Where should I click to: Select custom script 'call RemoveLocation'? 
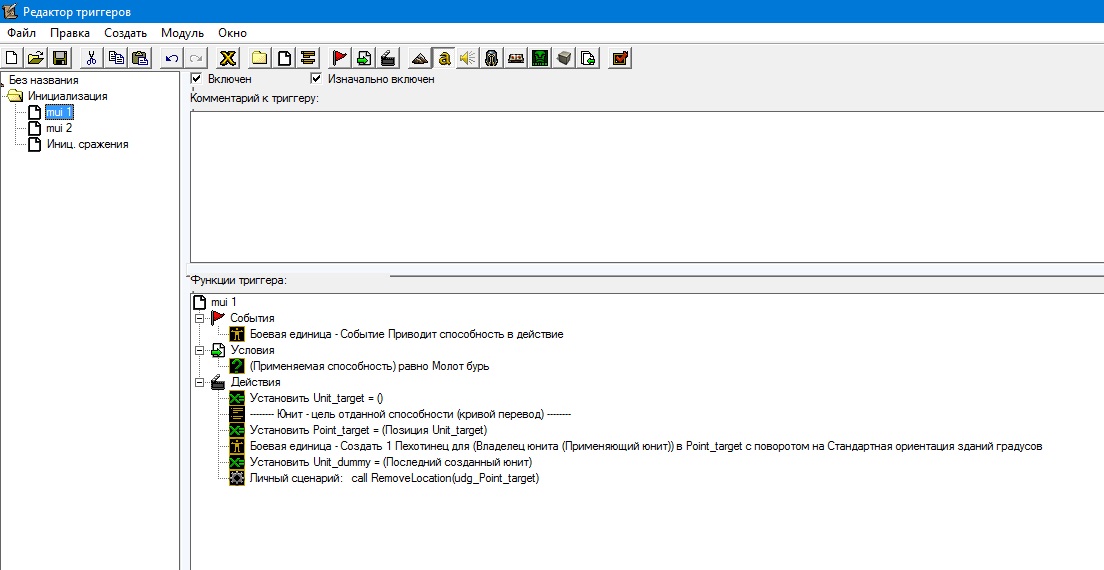click(x=394, y=479)
